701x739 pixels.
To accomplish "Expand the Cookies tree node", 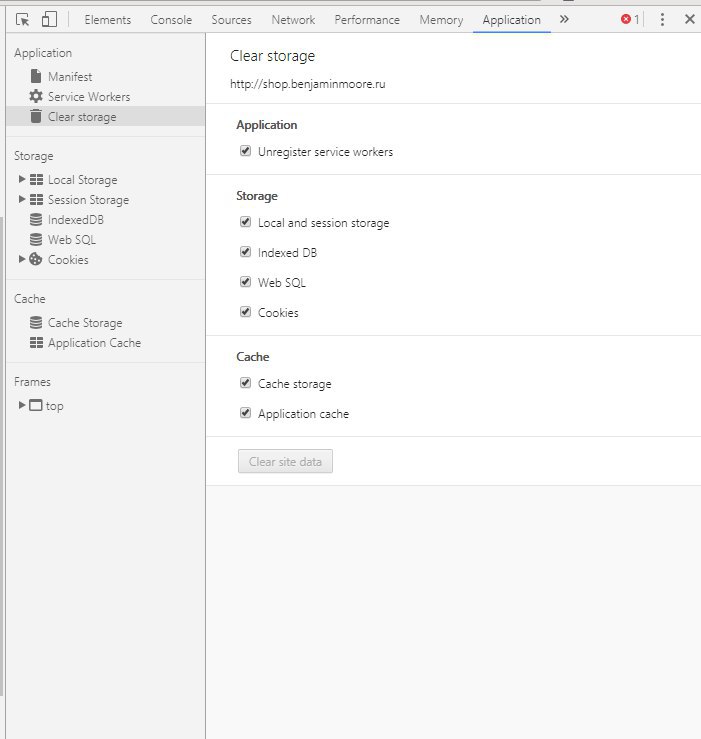I will (x=22, y=259).
